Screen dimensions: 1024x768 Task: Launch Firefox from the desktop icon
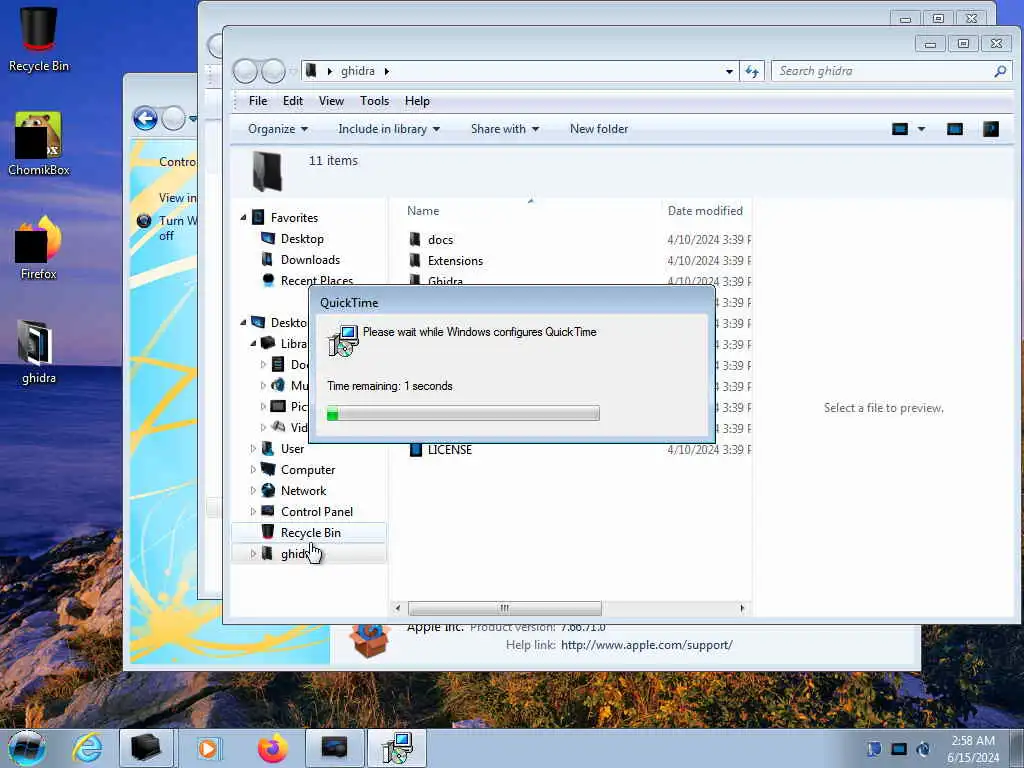pyautogui.click(x=39, y=248)
